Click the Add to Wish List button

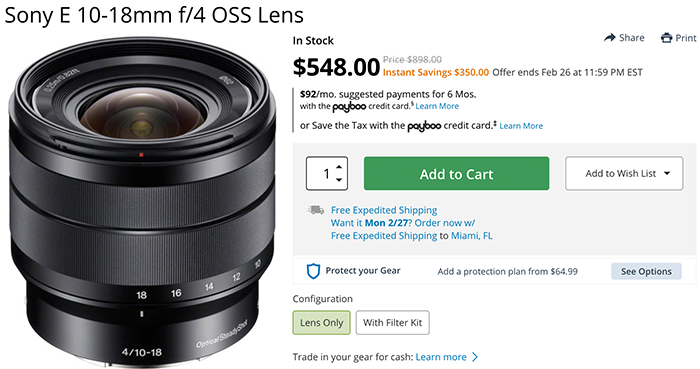pos(624,174)
